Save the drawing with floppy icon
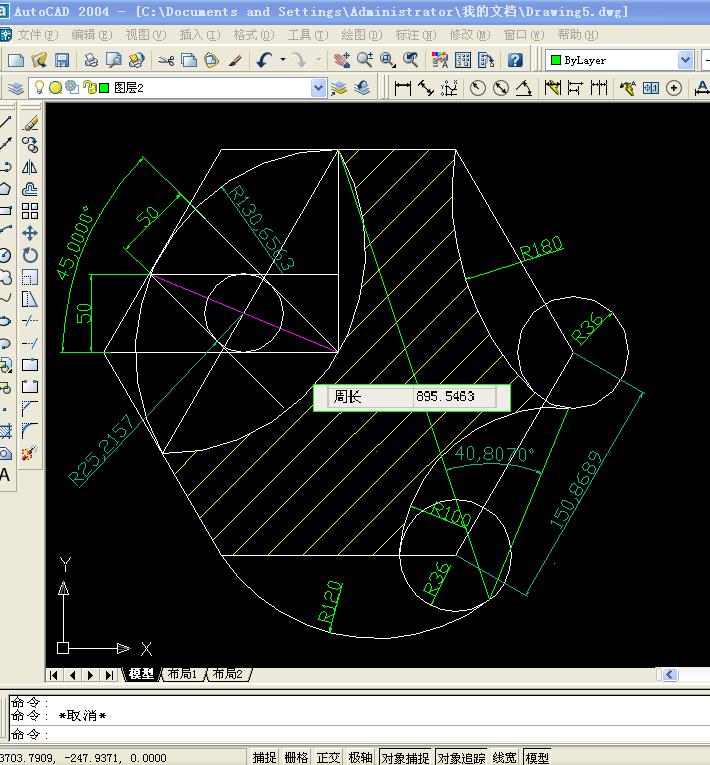Viewport: 710px width, 765px height. pyautogui.click(x=62, y=60)
